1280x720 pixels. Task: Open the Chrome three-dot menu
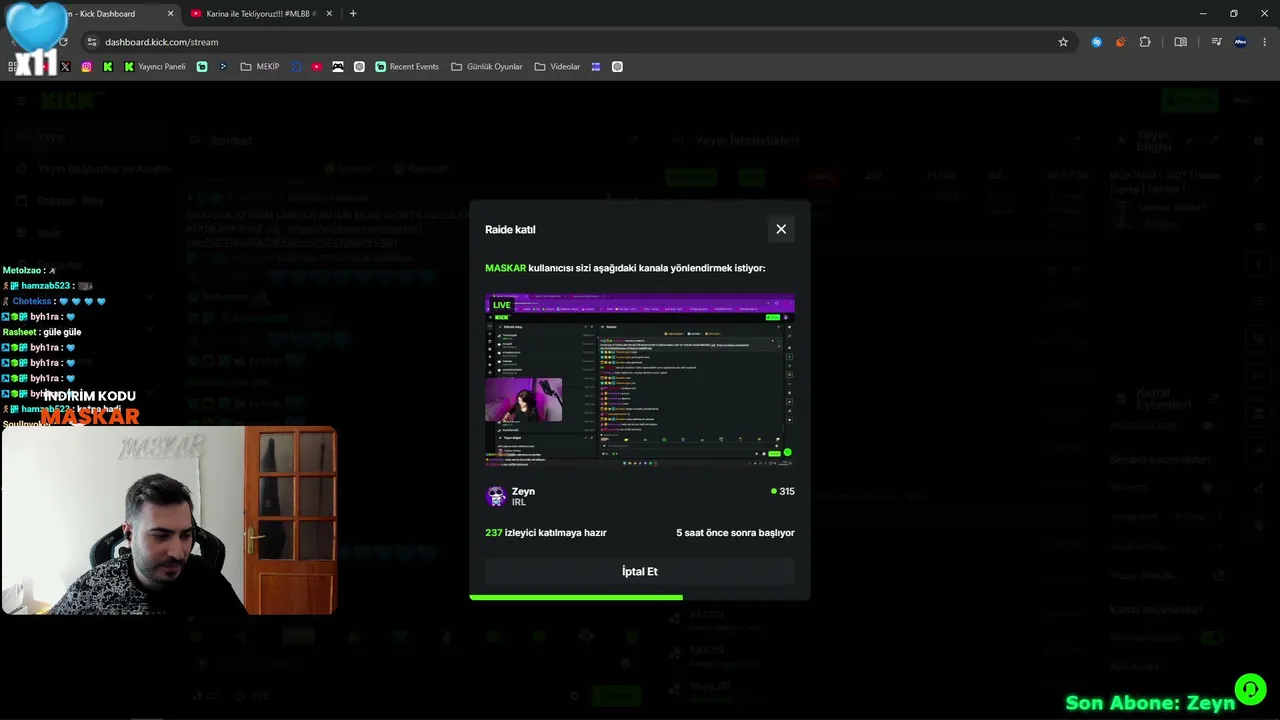pos(1265,42)
